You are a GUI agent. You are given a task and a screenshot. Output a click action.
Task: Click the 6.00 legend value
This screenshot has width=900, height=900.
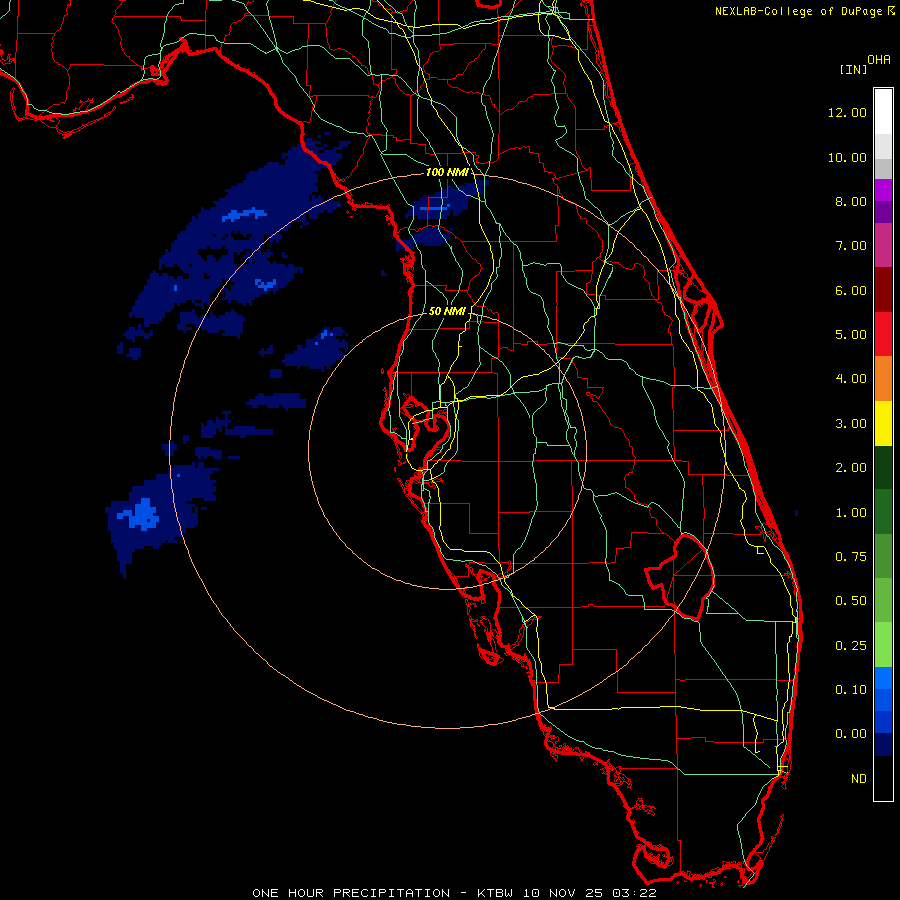851,290
